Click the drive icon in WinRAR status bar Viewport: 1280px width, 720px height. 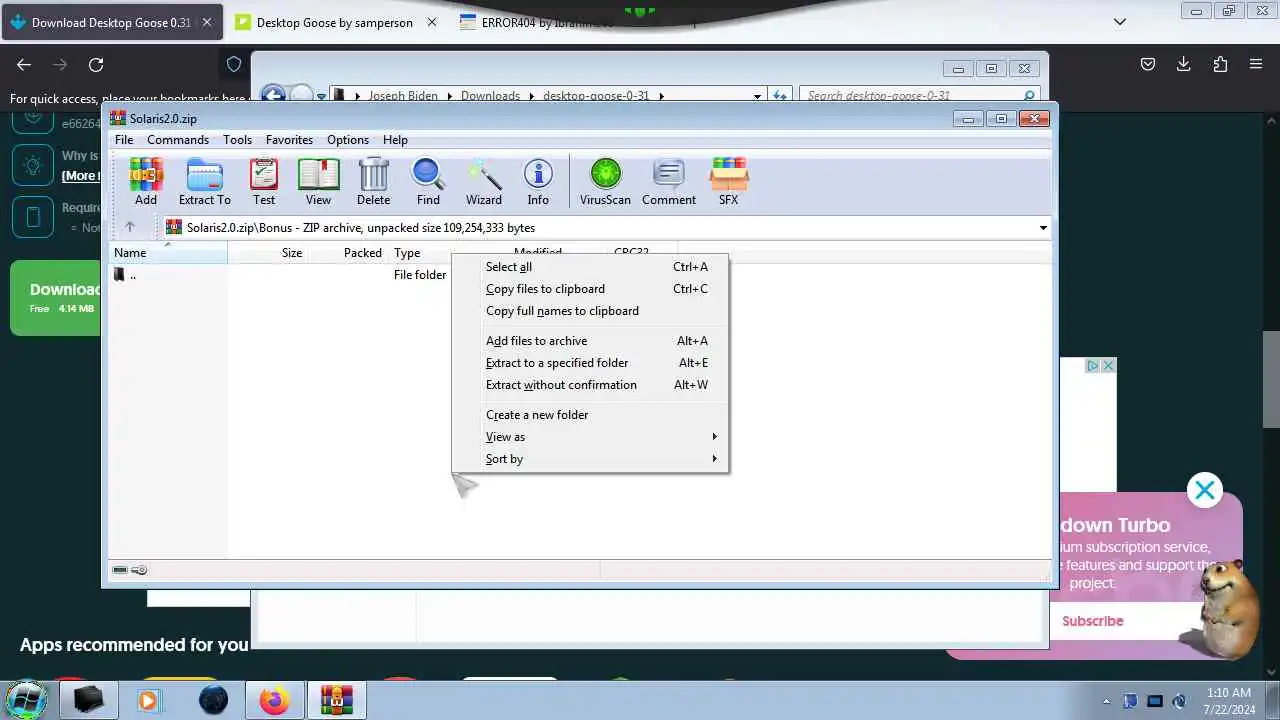point(120,570)
